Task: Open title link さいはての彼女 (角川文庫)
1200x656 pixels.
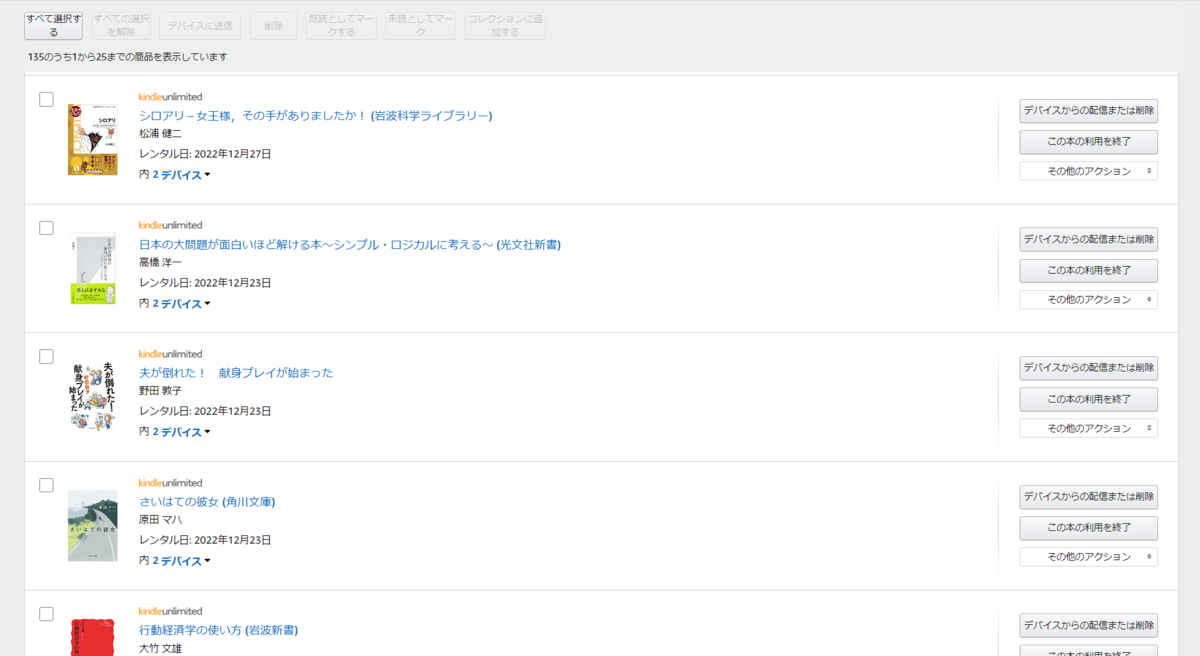Action: pyautogui.click(x=207, y=502)
